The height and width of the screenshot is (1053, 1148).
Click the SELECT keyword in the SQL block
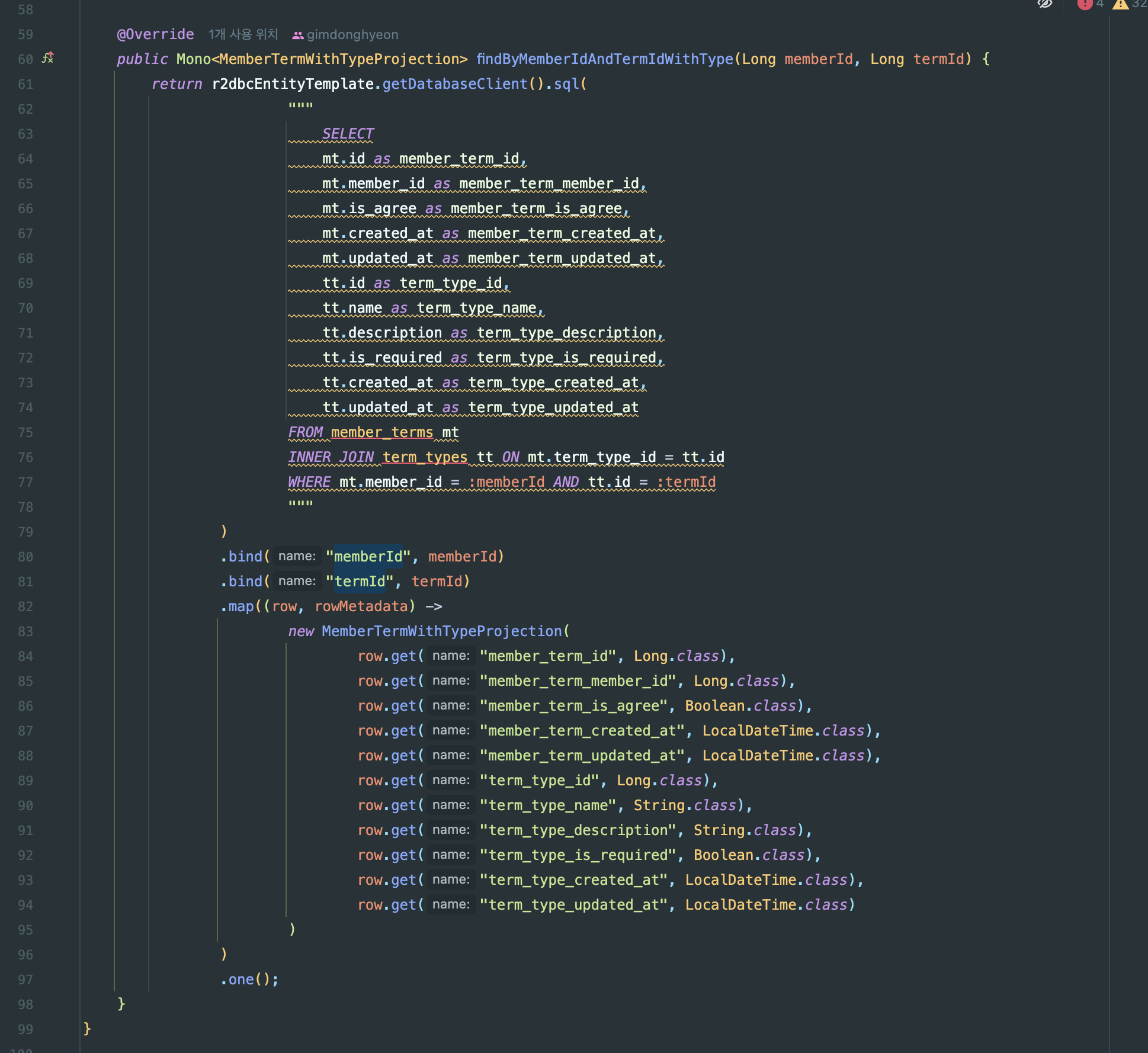click(x=348, y=134)
